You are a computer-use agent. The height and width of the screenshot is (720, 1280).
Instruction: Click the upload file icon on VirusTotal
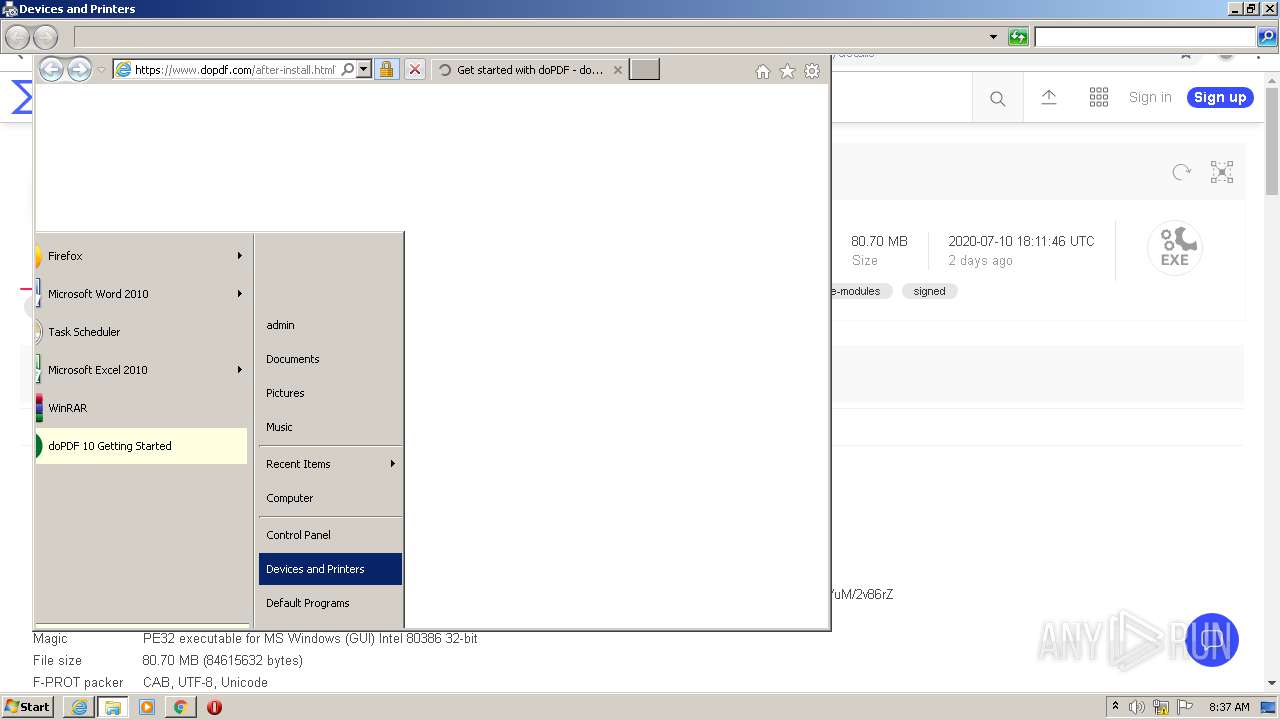[x=1049, y=97]
